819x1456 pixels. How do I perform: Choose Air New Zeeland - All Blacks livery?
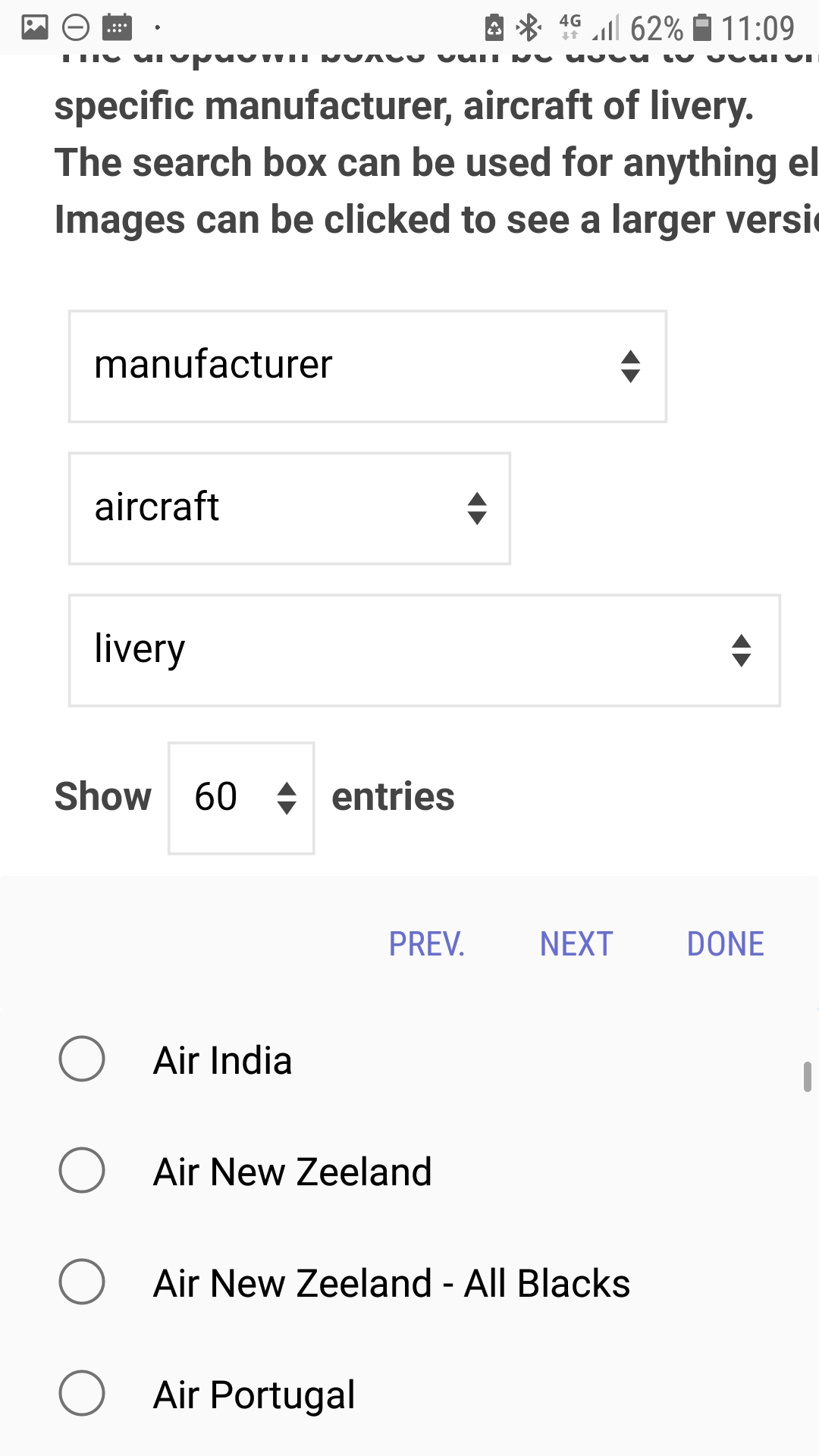(x=82, y=1282)
